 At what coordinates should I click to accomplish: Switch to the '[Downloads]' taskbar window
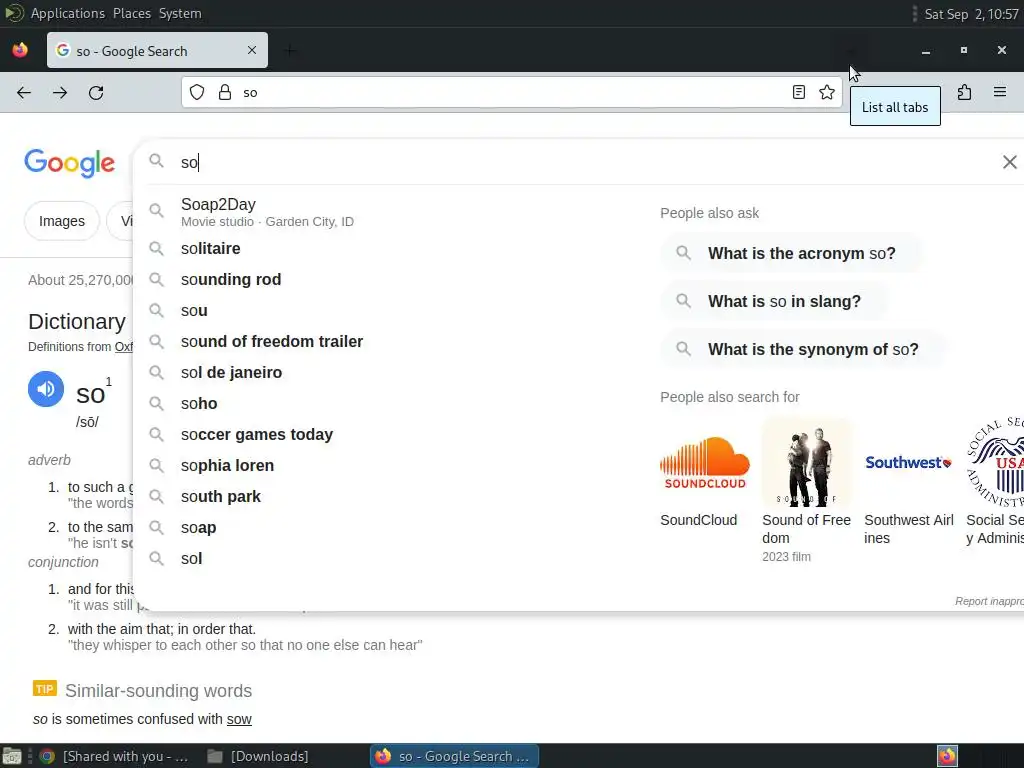(258, 756)
